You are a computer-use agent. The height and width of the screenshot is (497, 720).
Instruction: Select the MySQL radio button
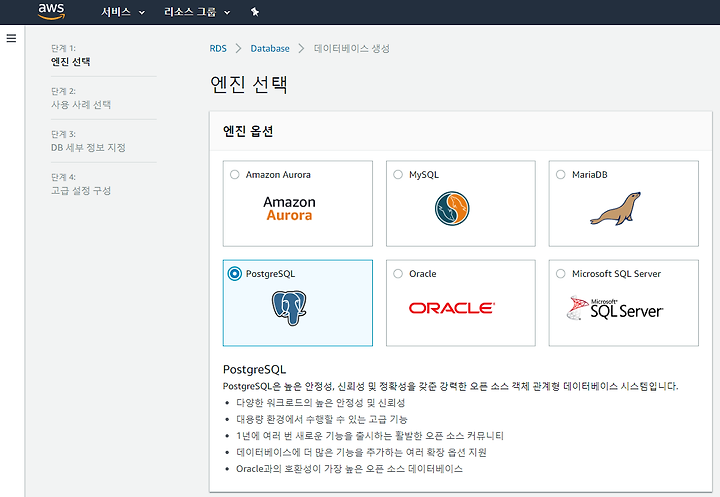click(x=398, y=175)
